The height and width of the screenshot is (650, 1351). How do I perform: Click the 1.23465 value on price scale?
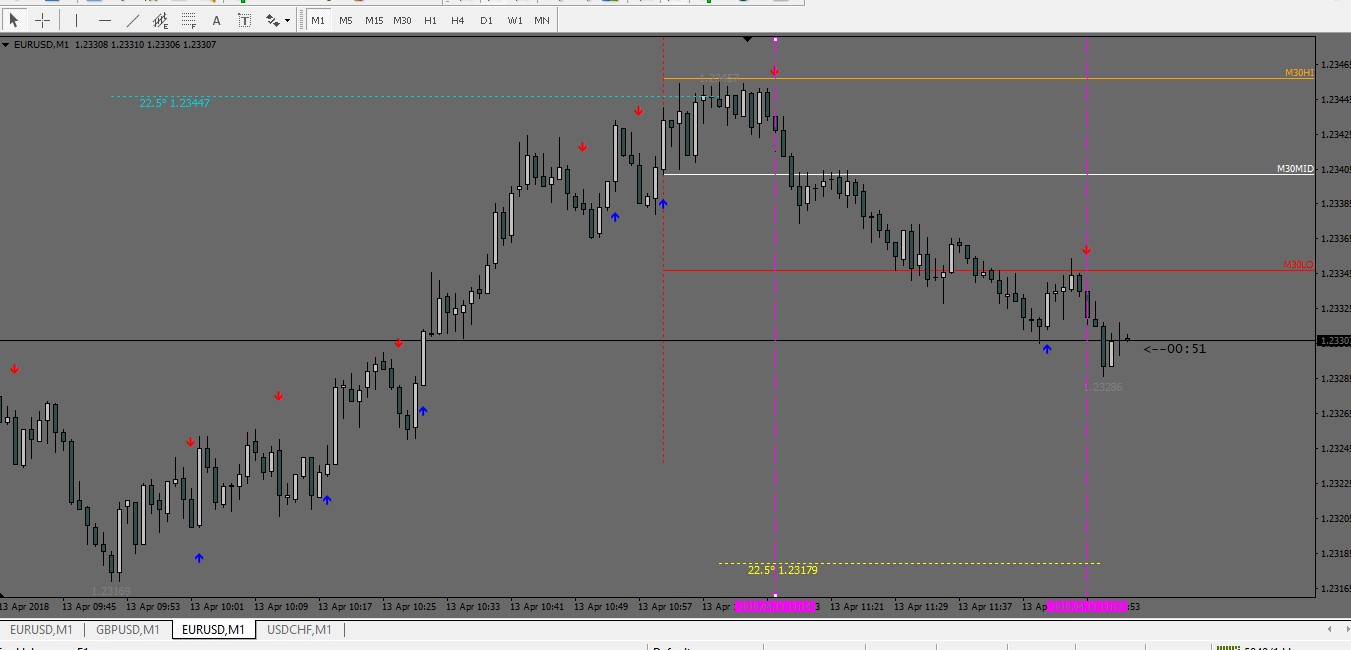tap(1336, 65)
